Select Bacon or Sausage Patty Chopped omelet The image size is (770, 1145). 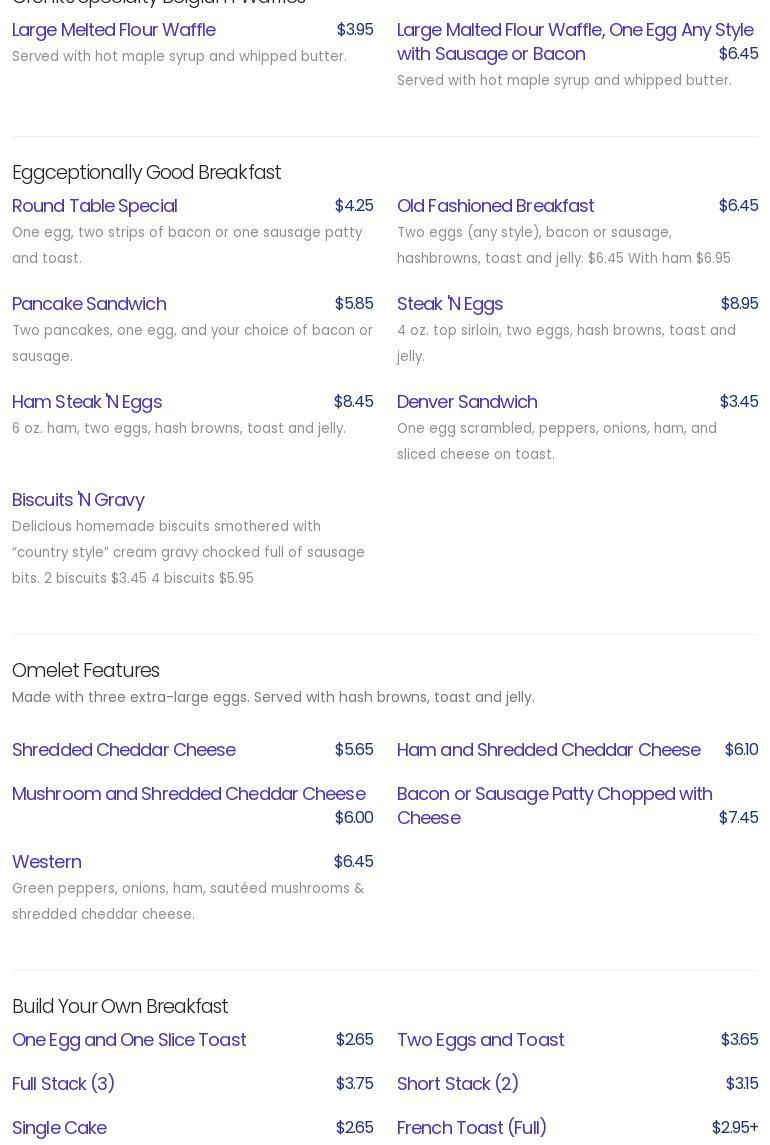tap(554, 805)
